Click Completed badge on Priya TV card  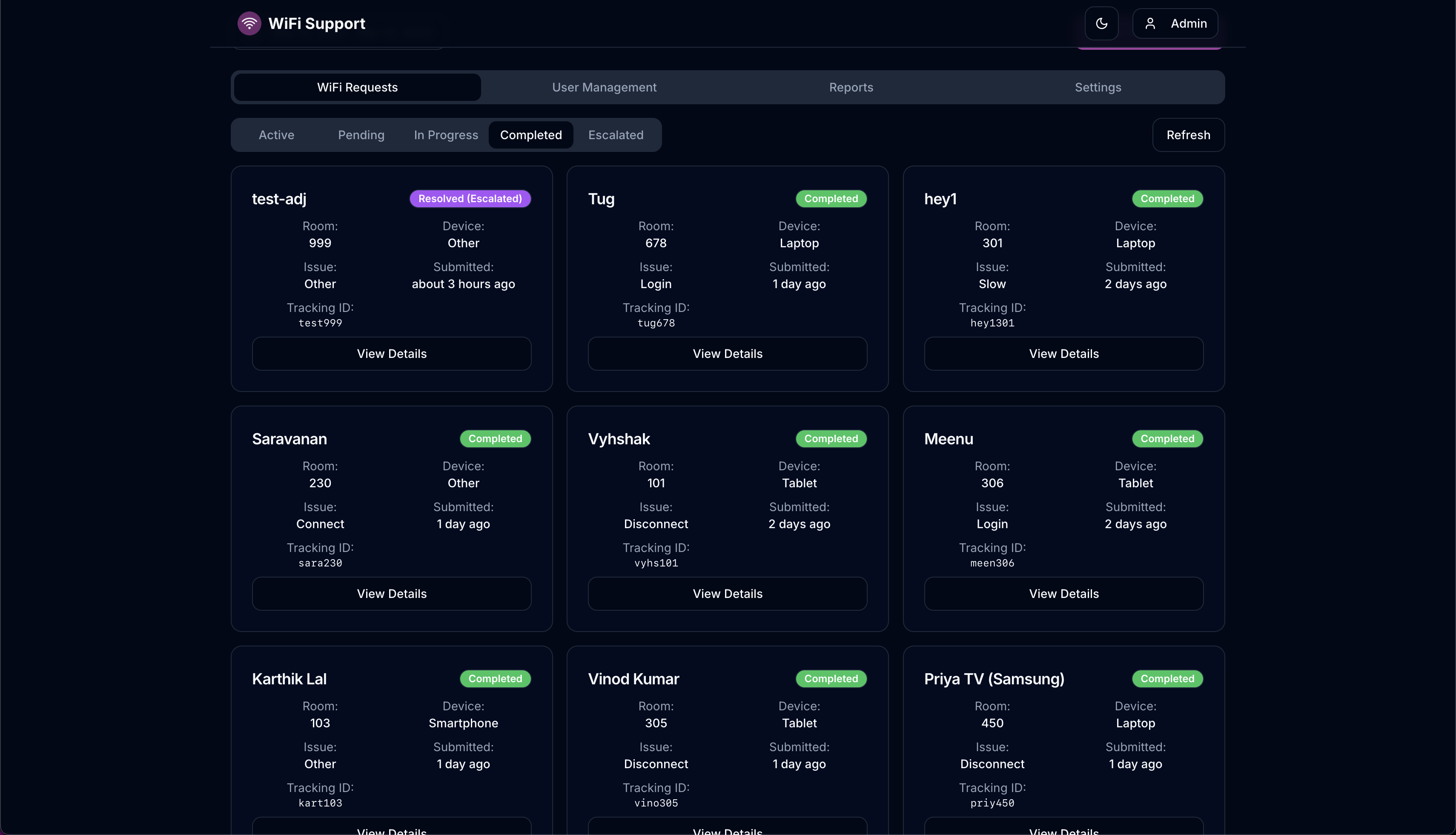coord(1167,678)
